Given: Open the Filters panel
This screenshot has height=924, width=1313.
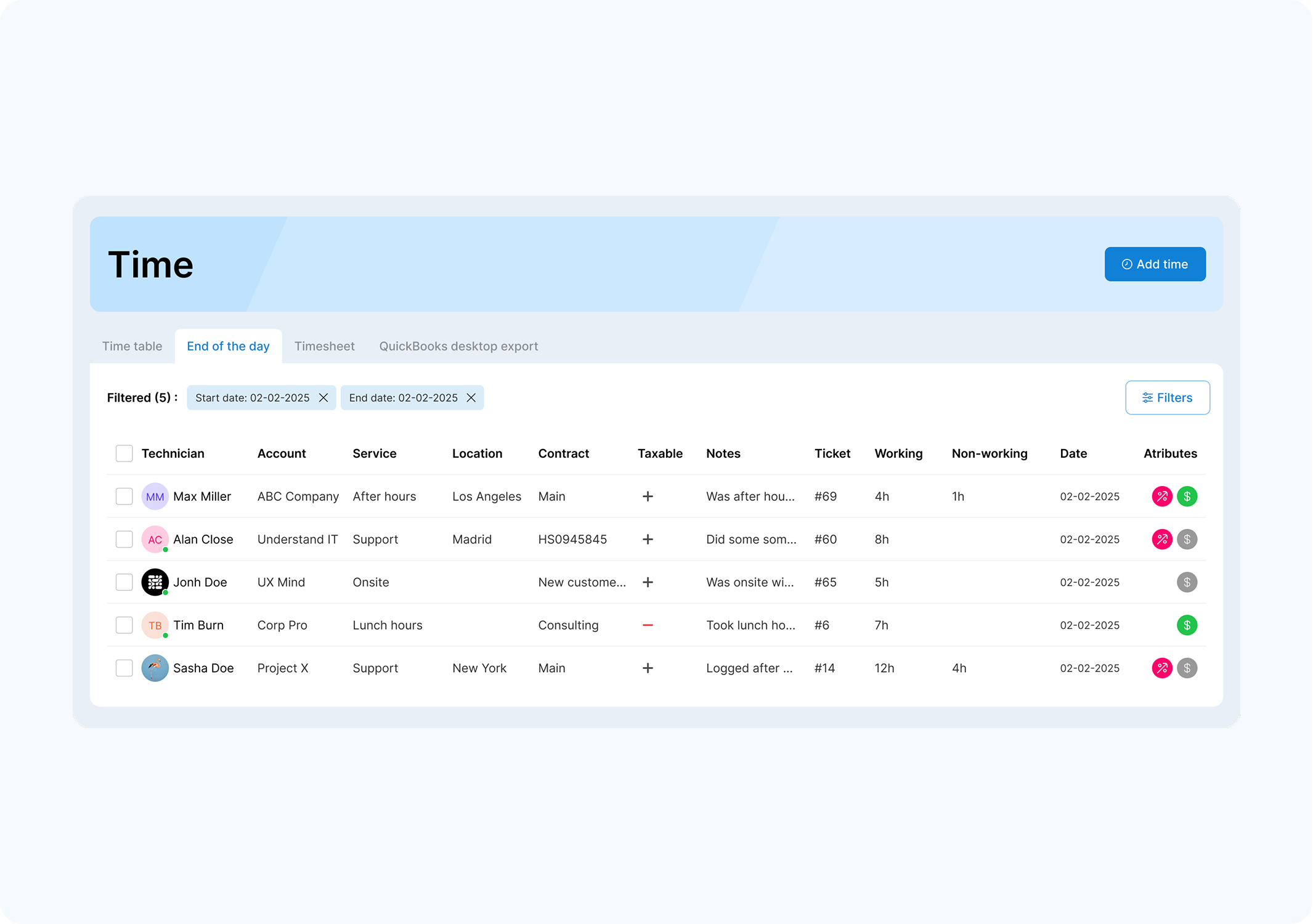Looking at the screenshot, I should (1167, 398).
